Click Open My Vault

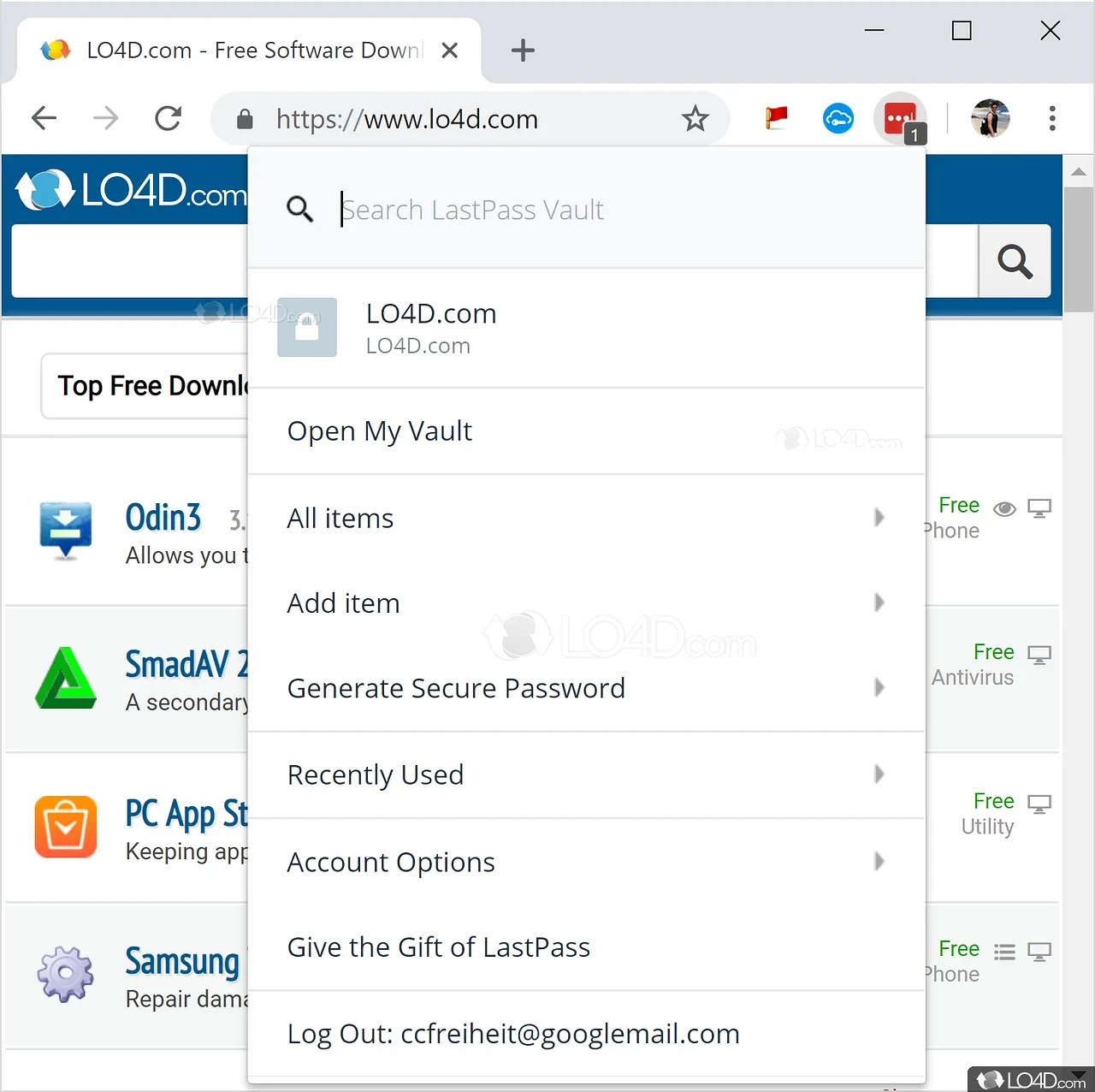click(380, 430)
